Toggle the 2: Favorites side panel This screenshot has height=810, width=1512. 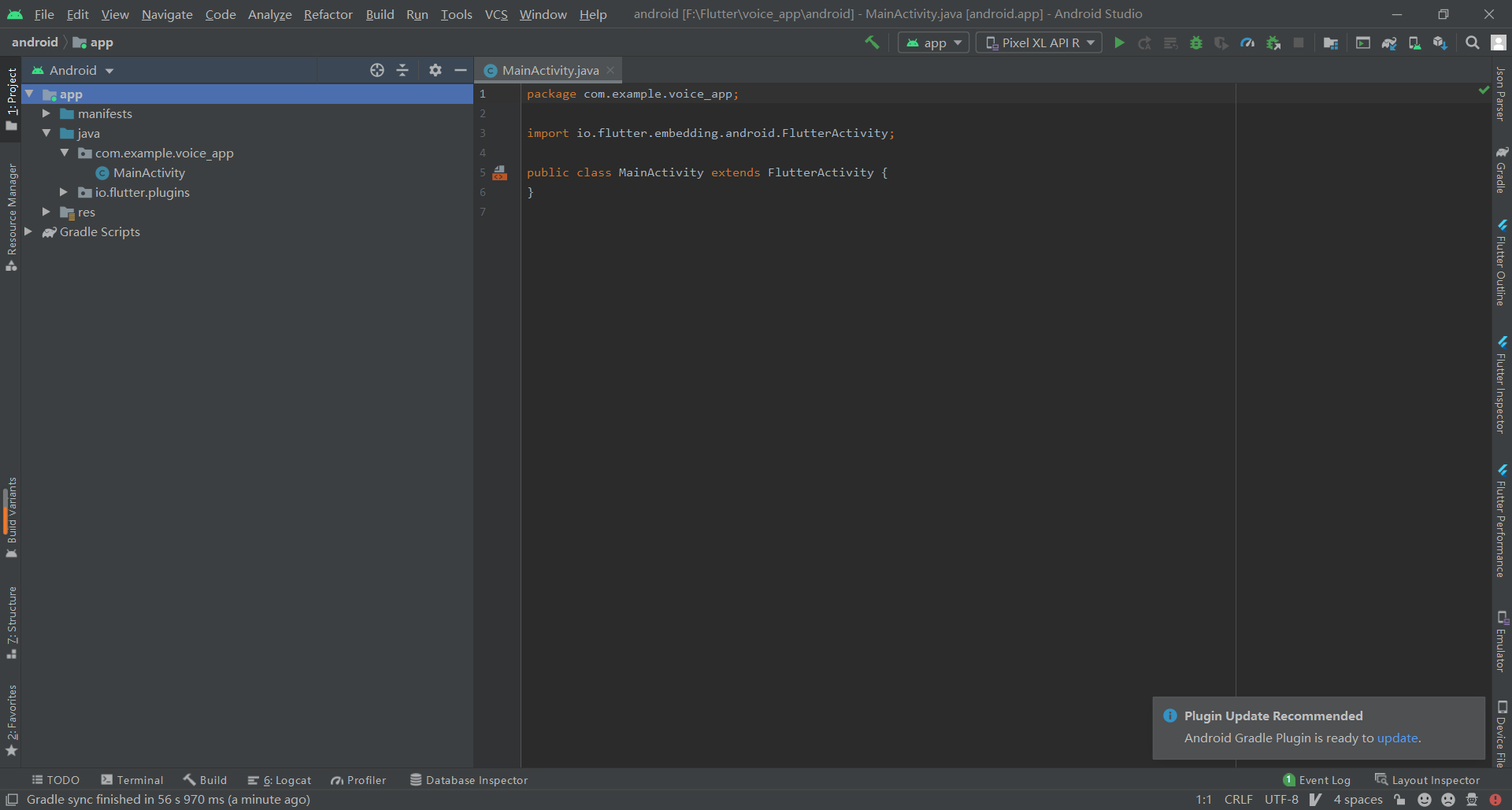11,720
